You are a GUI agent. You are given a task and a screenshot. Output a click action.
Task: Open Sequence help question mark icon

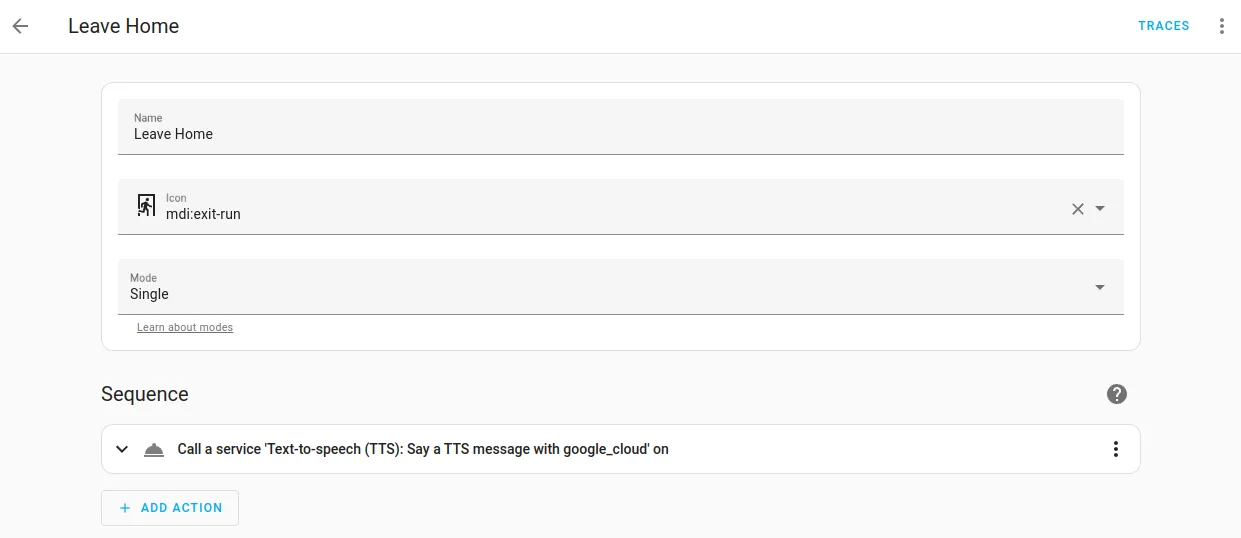(x=1117, y=394)
